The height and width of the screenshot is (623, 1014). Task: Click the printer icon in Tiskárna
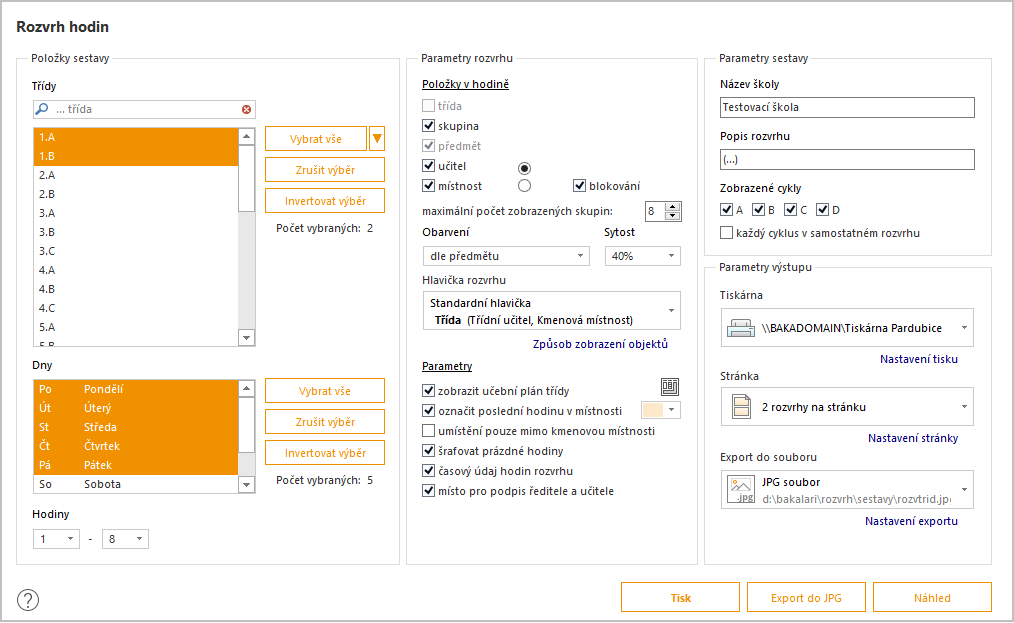coord(740,328)
